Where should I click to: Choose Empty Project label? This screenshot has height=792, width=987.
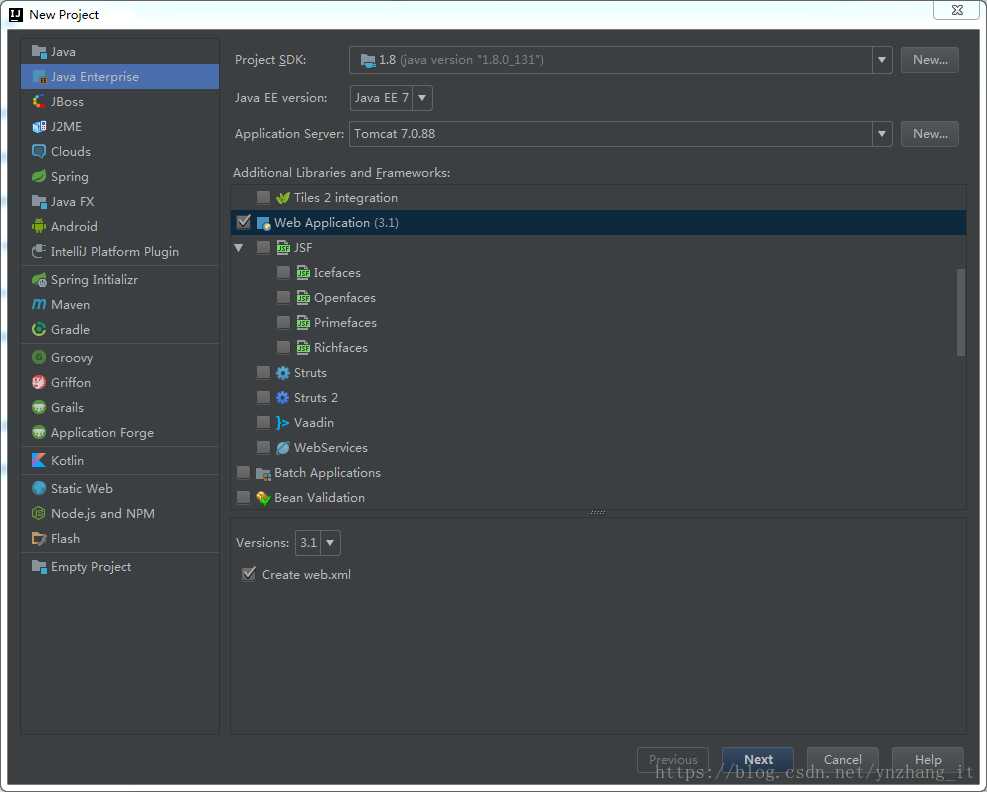91,567
